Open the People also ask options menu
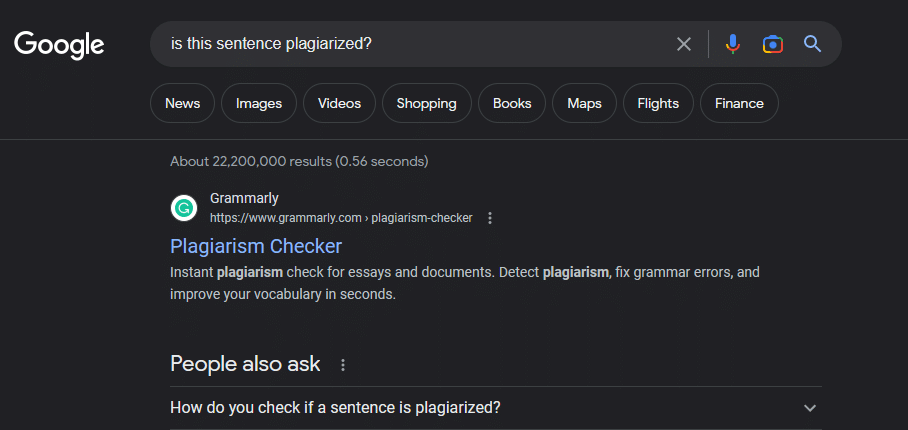 click(343, 365)
